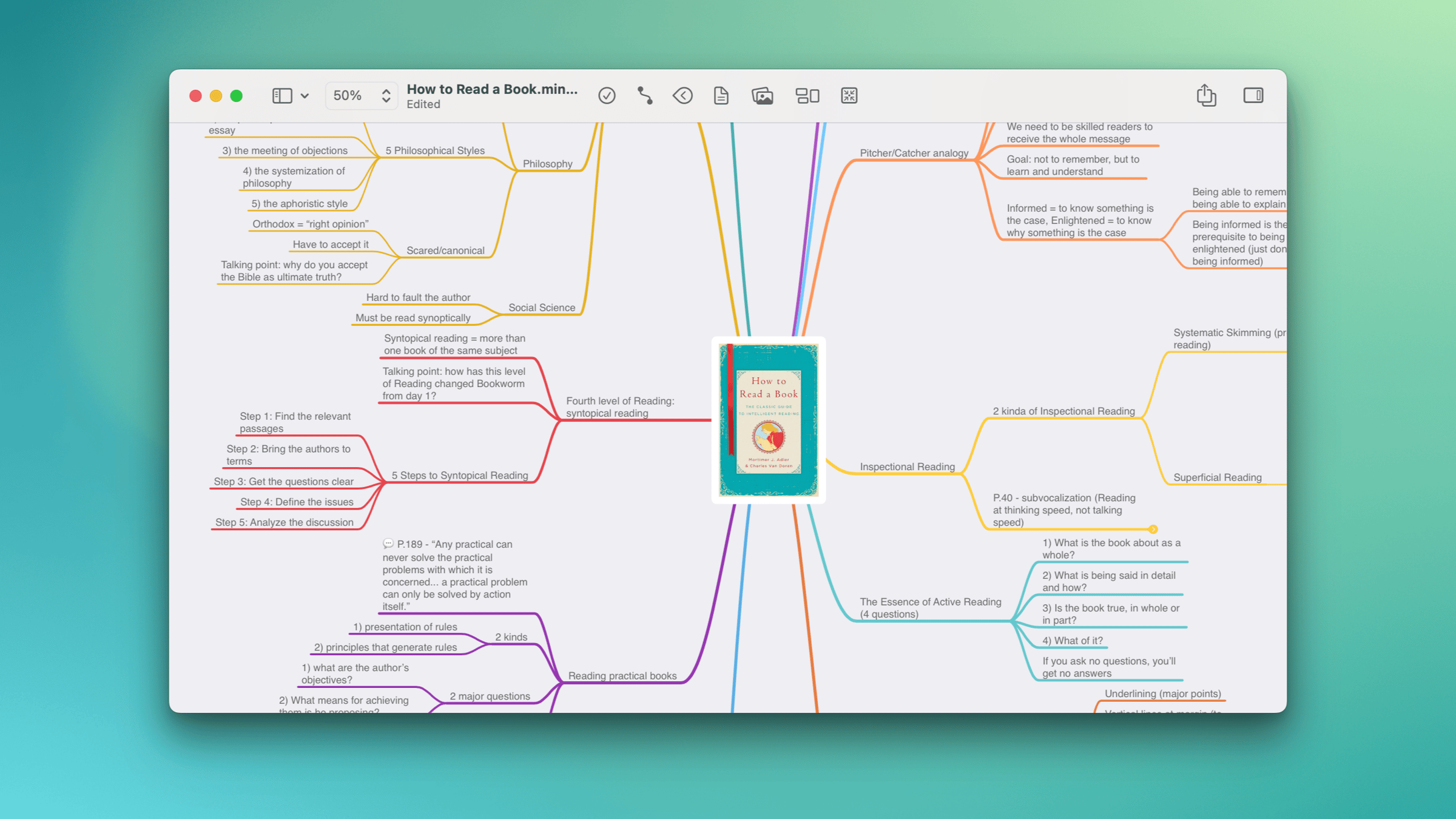1456x819 pixels.
Task: Select the Social Science node
Action: pos(542,308)
